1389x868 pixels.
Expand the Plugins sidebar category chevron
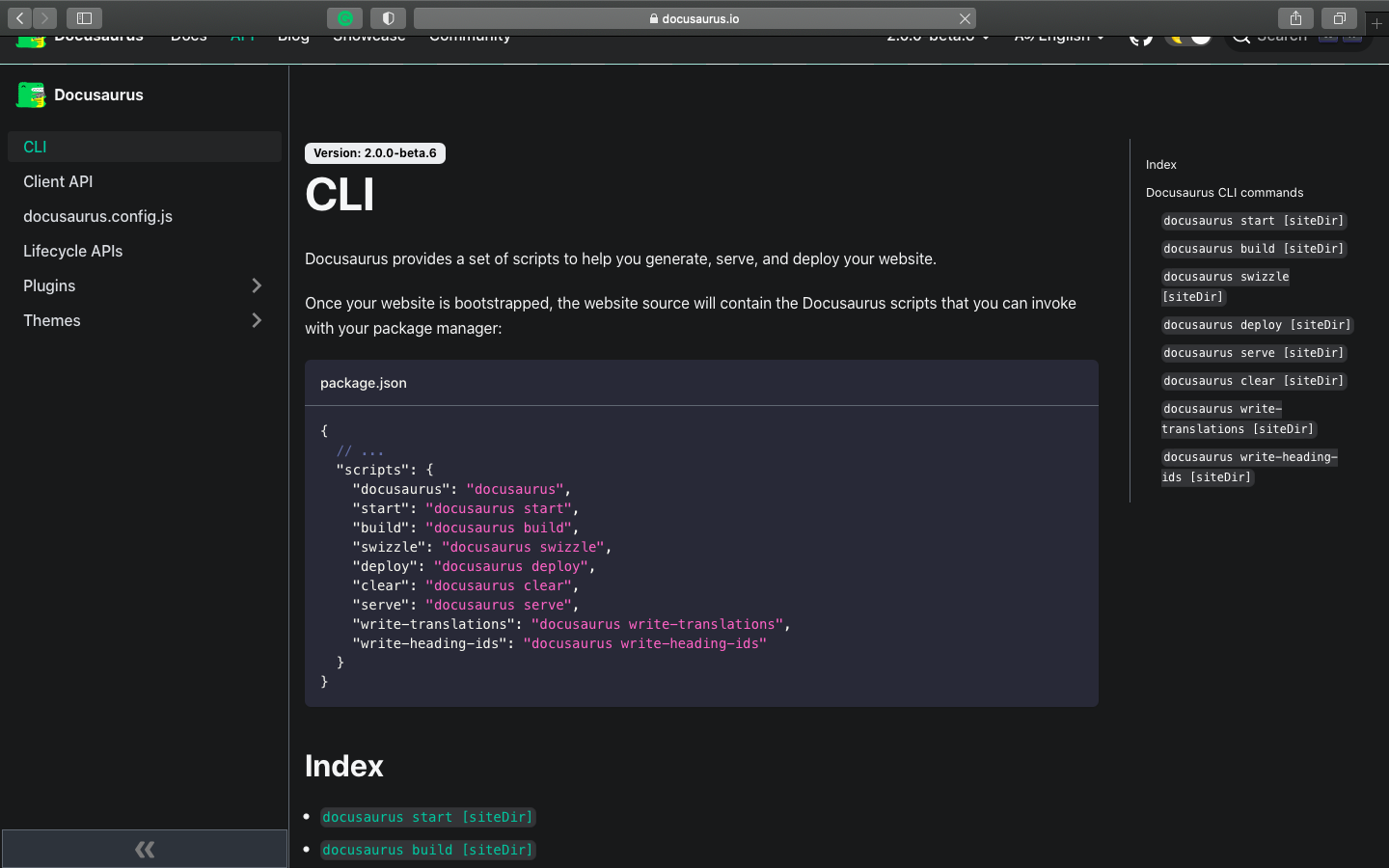257,285
